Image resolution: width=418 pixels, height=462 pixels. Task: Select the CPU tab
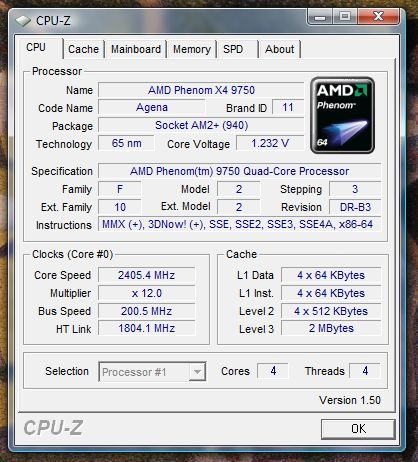point(39,48)
